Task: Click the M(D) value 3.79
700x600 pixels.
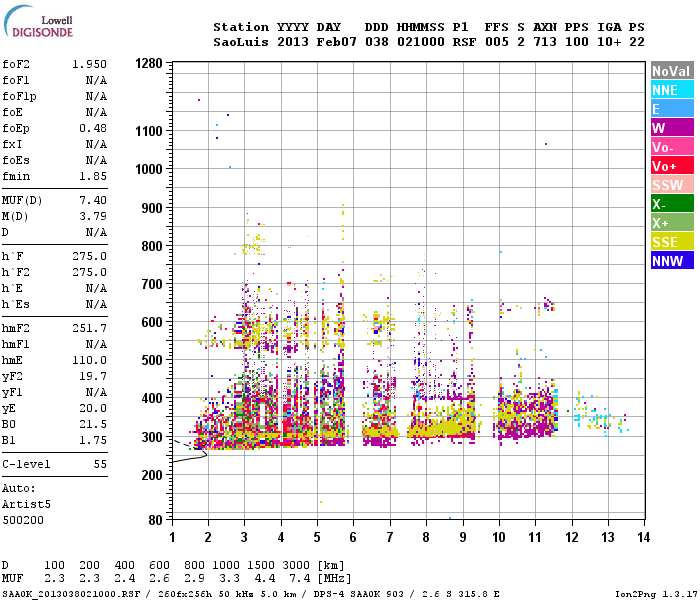Action: [93, 217]
